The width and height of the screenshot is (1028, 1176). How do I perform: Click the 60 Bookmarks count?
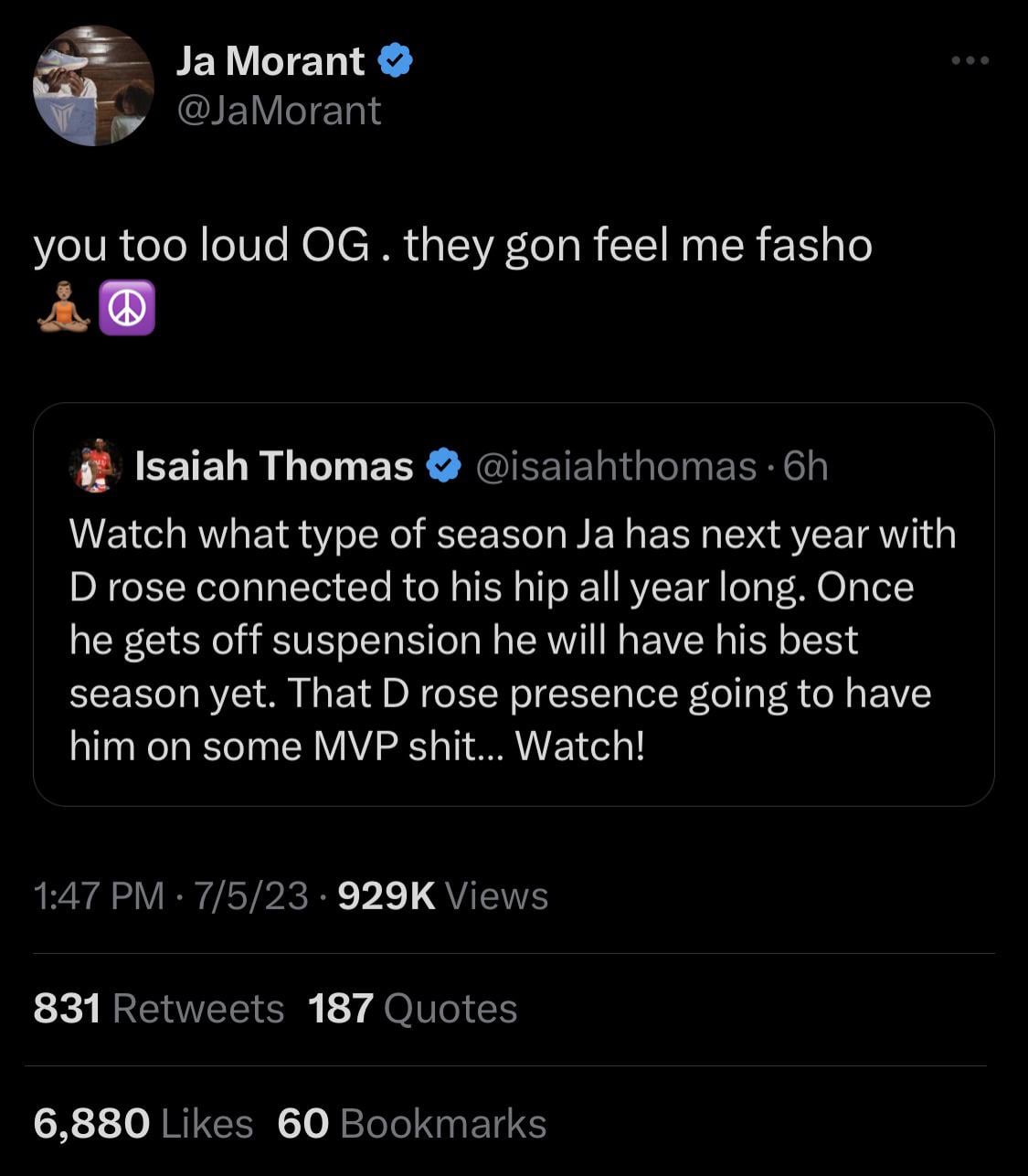(x=412, y=1123)
